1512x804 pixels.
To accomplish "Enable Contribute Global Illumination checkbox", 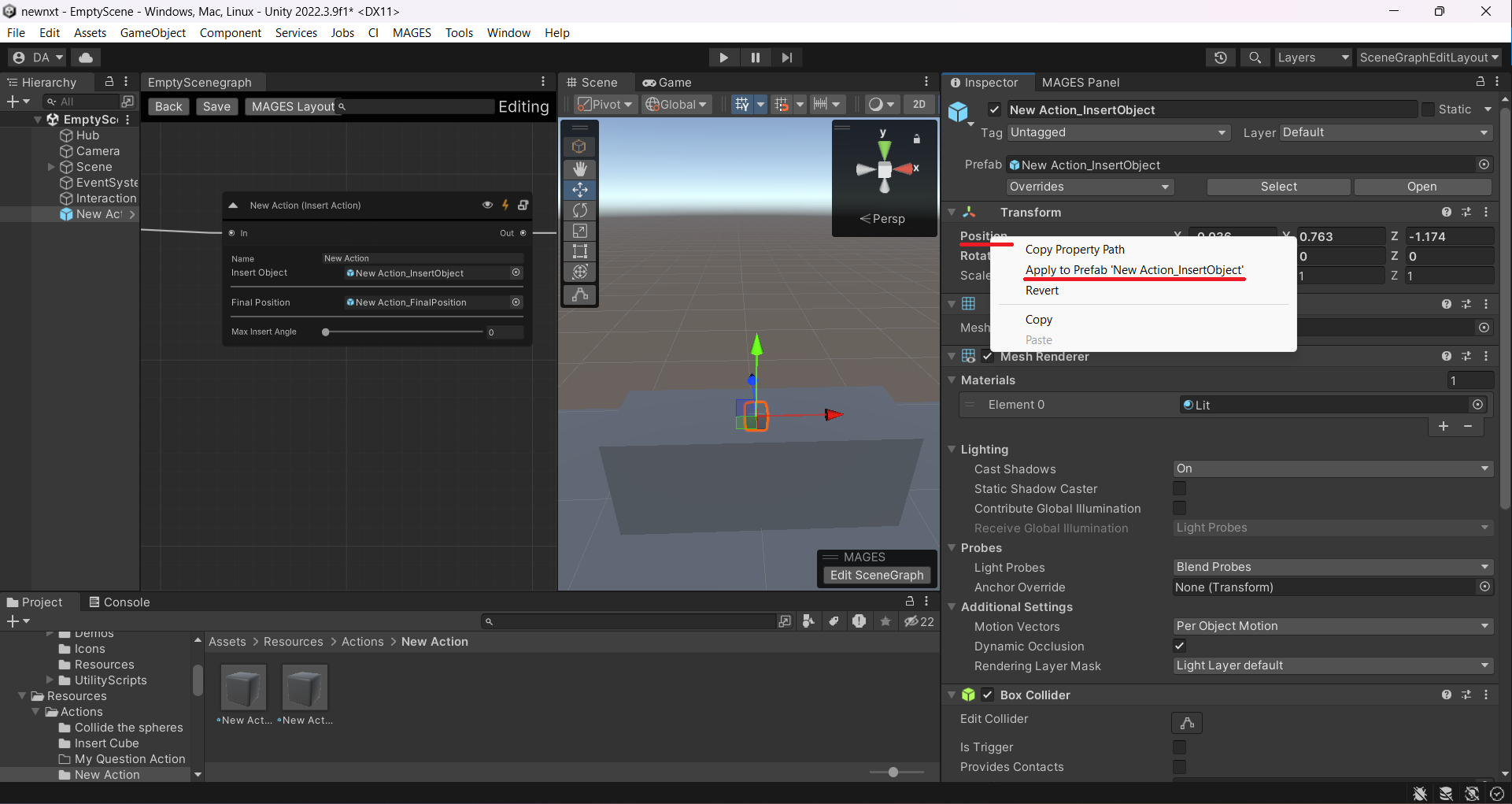I will click(x=1179, y=508).
